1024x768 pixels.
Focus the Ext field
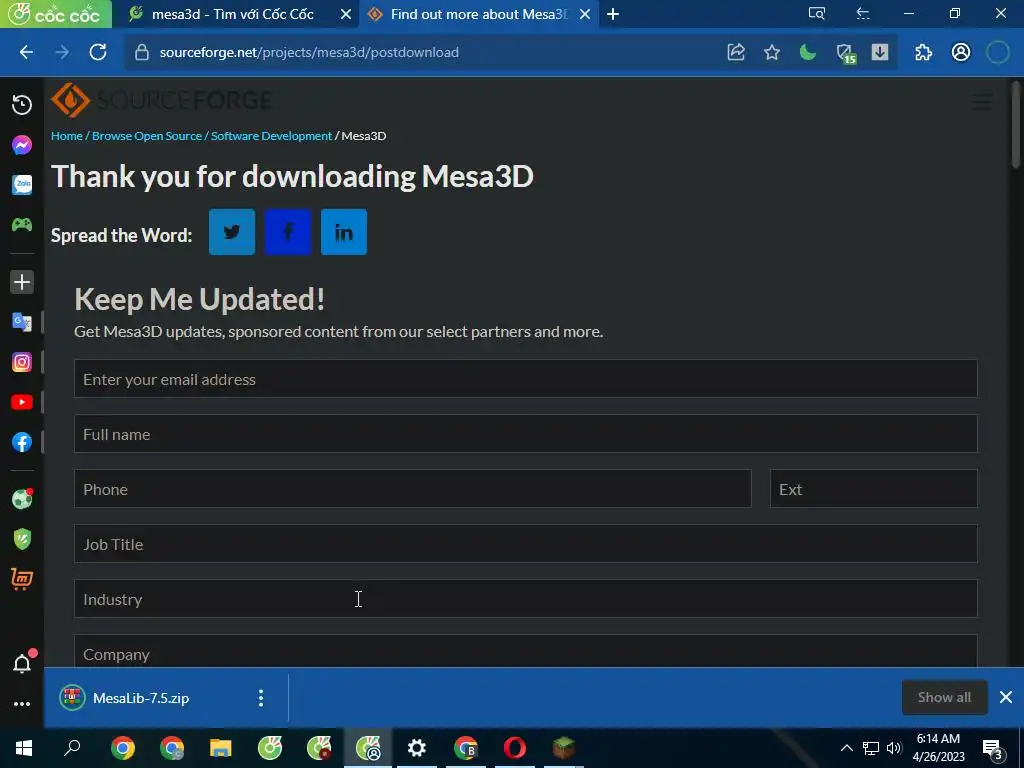click(x=874, y=488)
